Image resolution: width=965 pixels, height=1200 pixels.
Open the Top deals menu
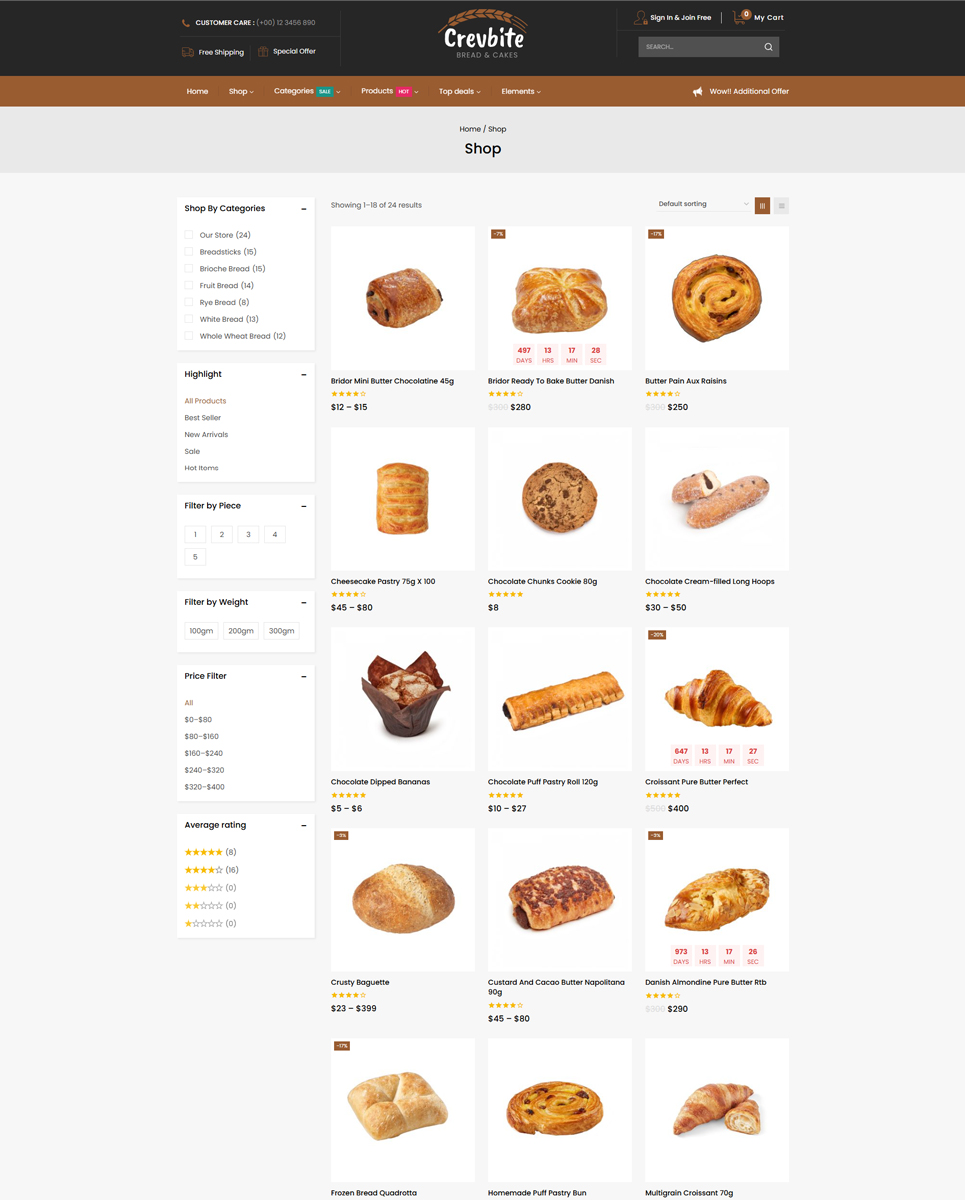(x=459, y=91)
